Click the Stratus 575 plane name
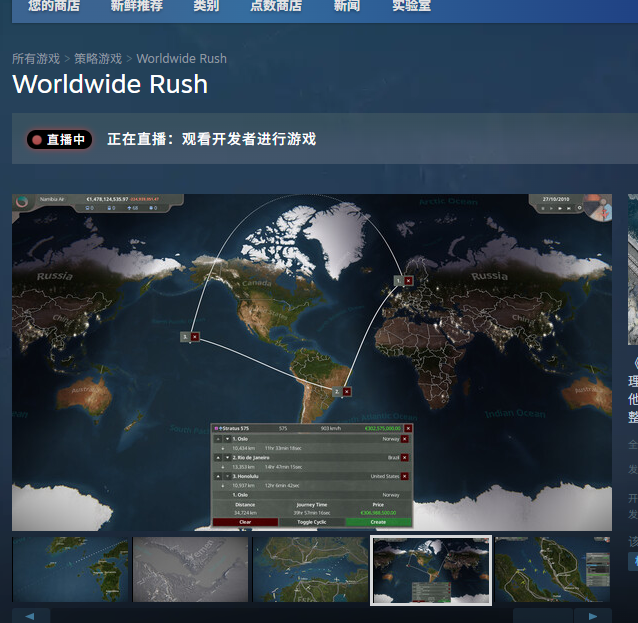Viewport: 638px width, 623px height. 236,428
